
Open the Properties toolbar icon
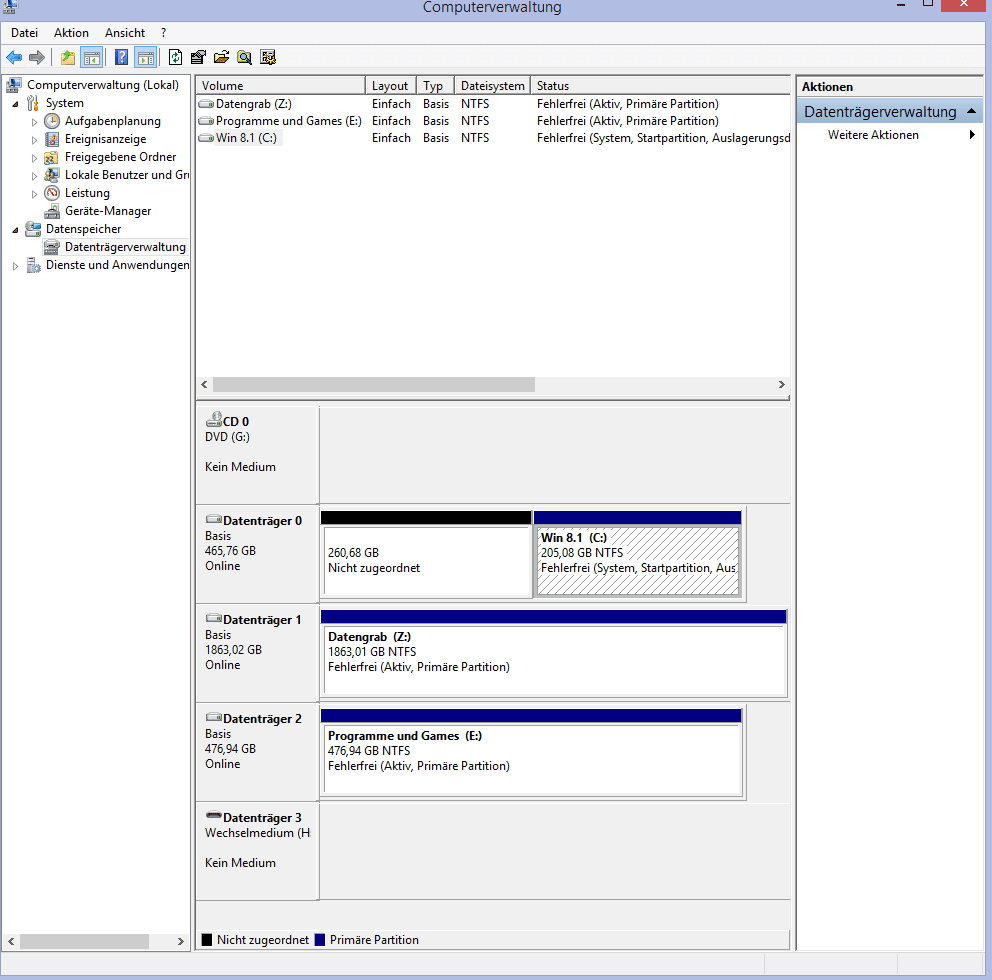click(198, 58)
